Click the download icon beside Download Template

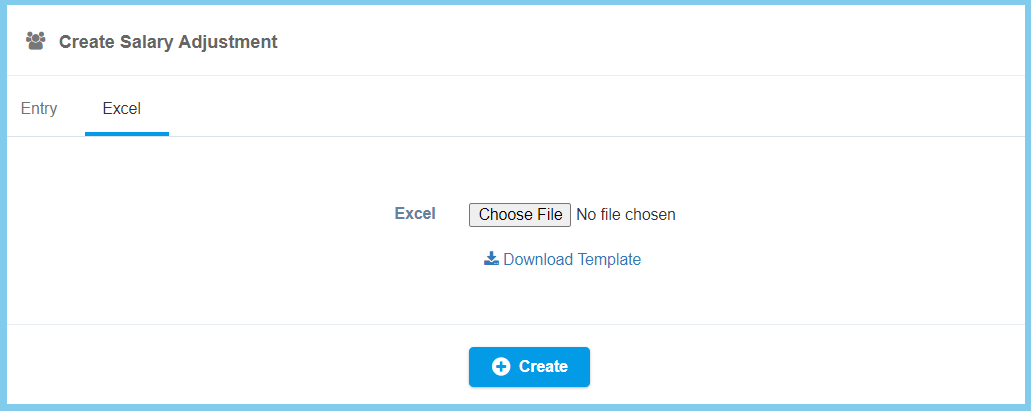[491, 259]
